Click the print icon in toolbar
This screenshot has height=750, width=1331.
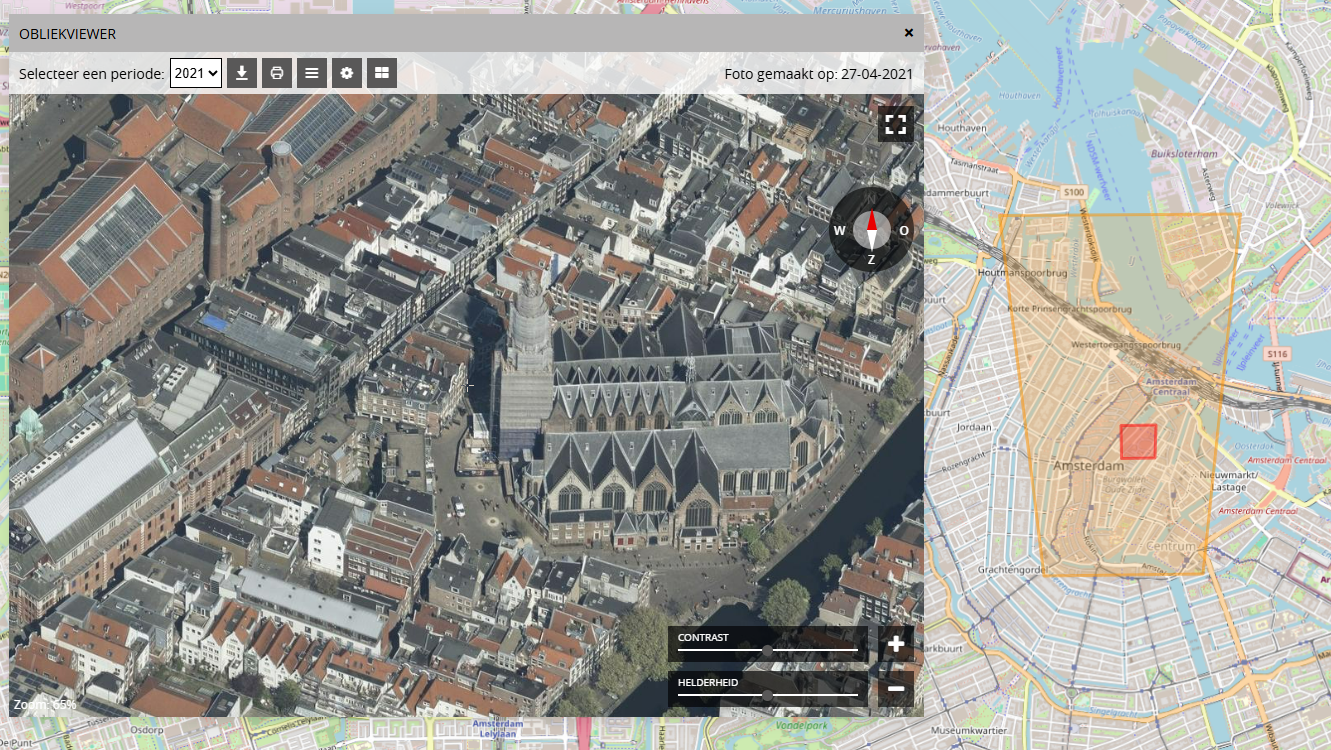[x=277, y=73]
